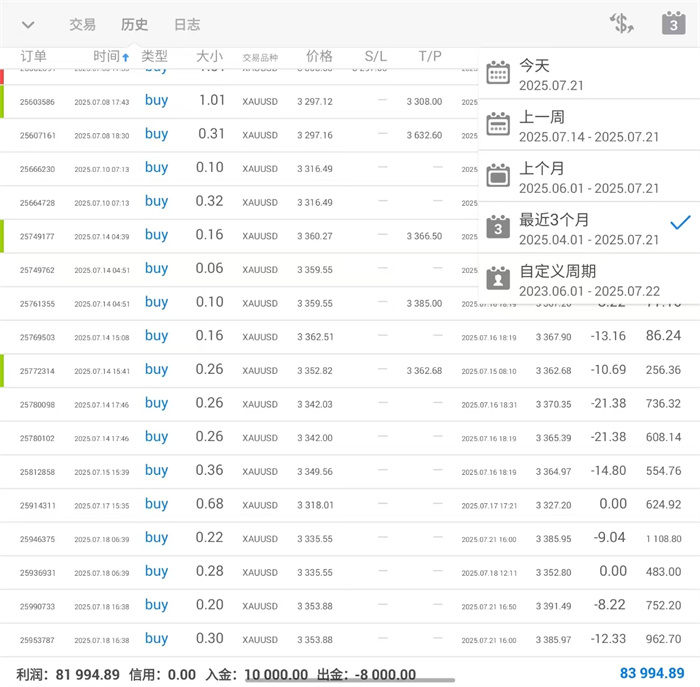Select order 25769503 row
Image resolution: width=700 pixels, height=687 pixels.
pos(350,337)
